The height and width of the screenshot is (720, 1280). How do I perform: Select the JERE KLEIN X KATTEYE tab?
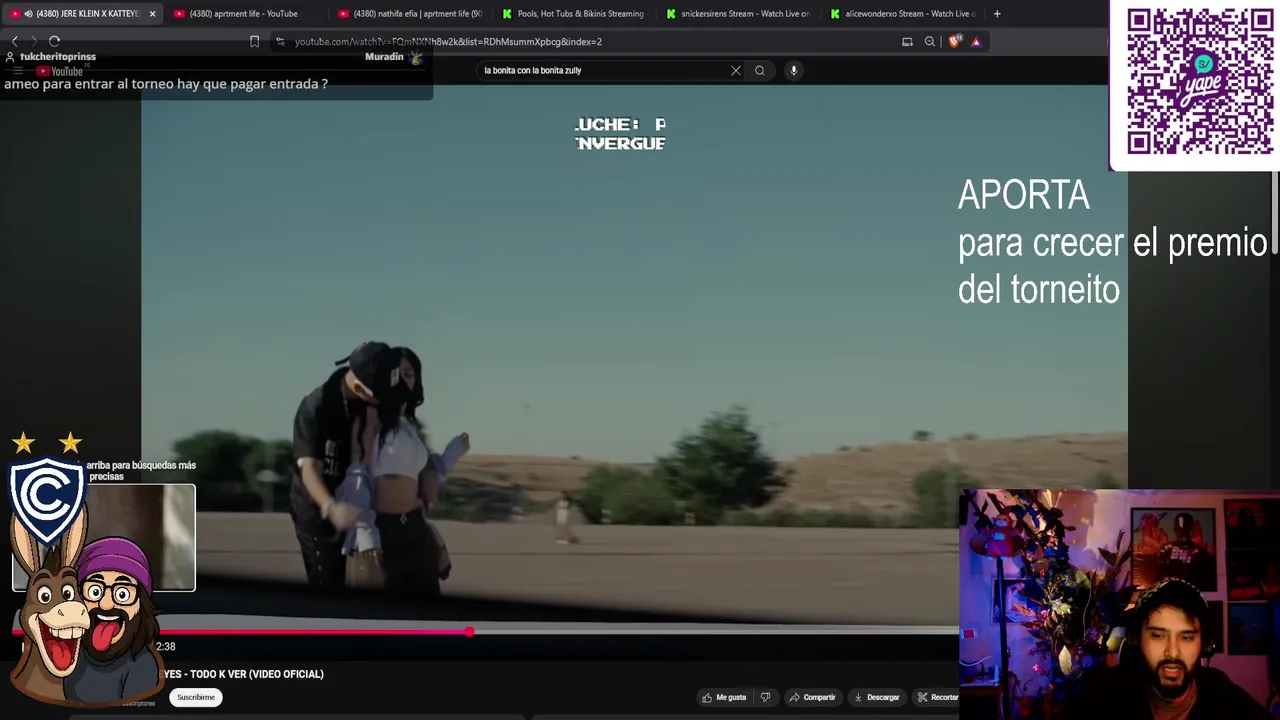coord(86,14)
